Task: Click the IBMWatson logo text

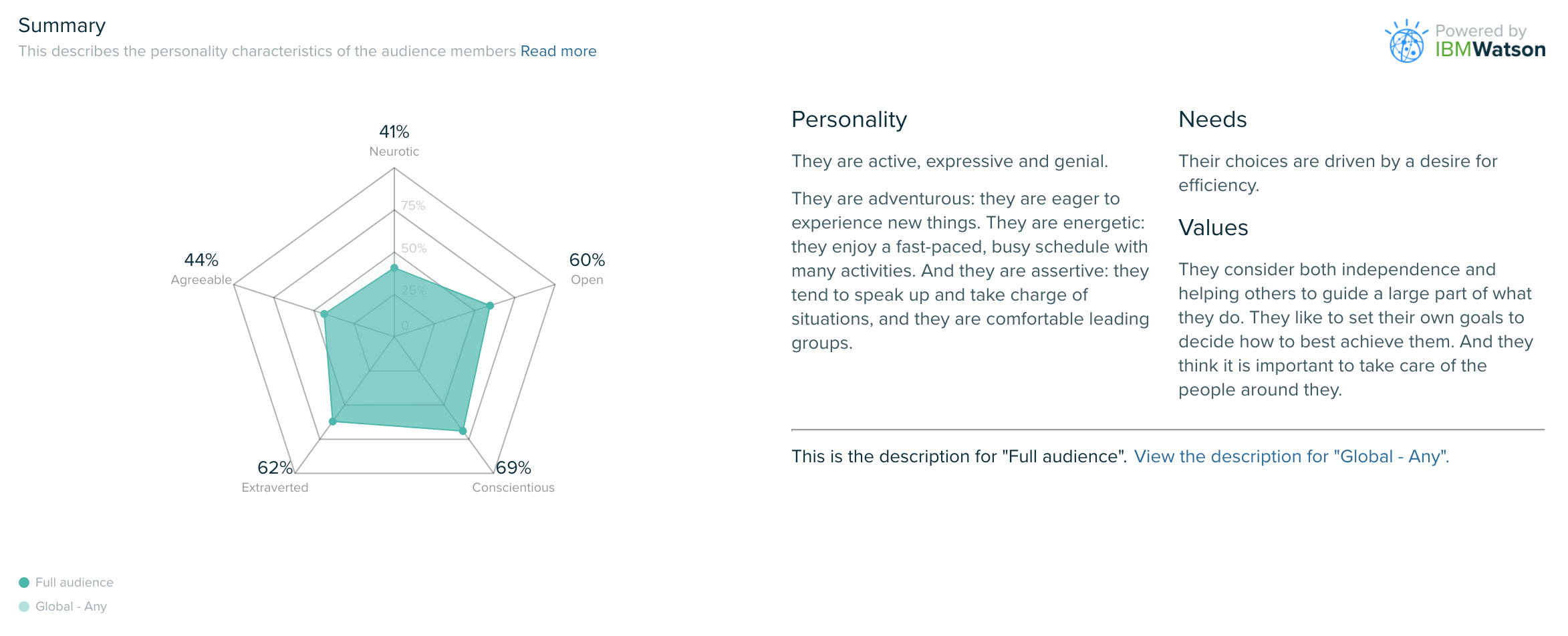Action: tap(1490, 49)
